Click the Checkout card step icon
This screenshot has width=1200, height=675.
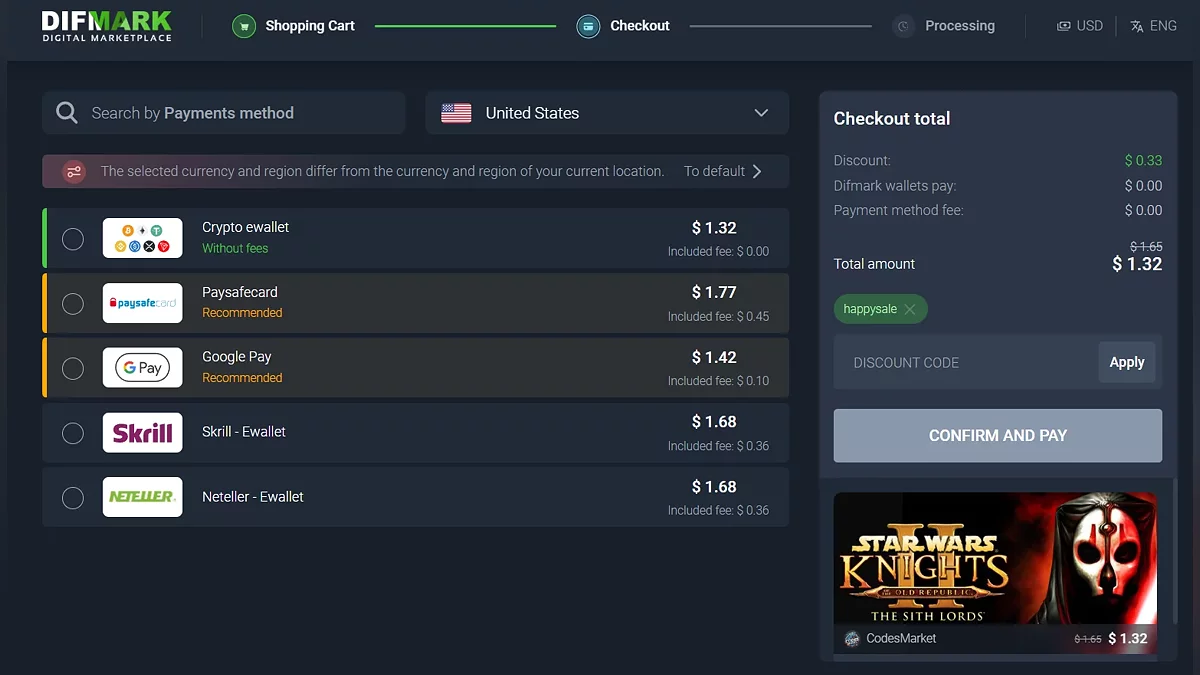588,26
